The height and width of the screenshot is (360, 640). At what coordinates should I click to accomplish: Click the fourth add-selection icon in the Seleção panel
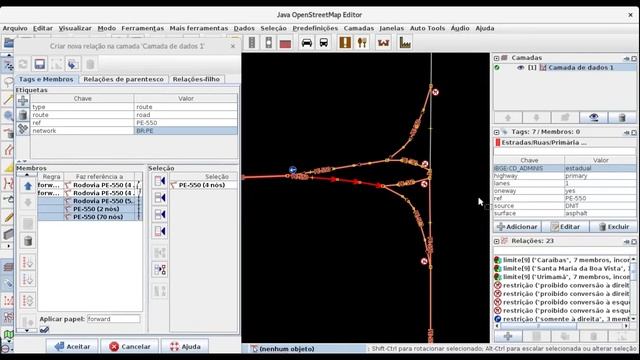click(x=160, y=231)
